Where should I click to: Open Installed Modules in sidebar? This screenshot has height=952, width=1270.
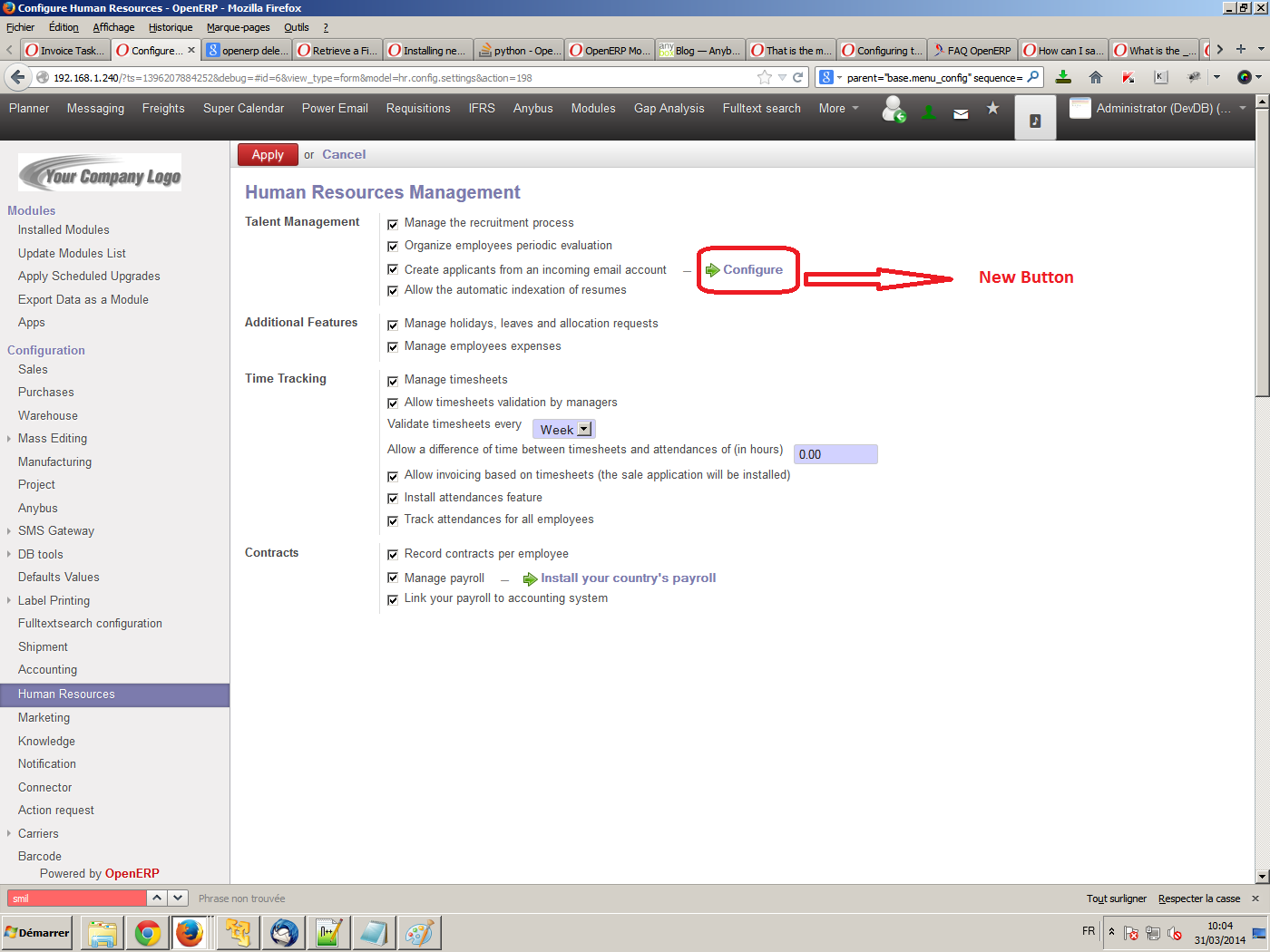(x=63, y=230)
